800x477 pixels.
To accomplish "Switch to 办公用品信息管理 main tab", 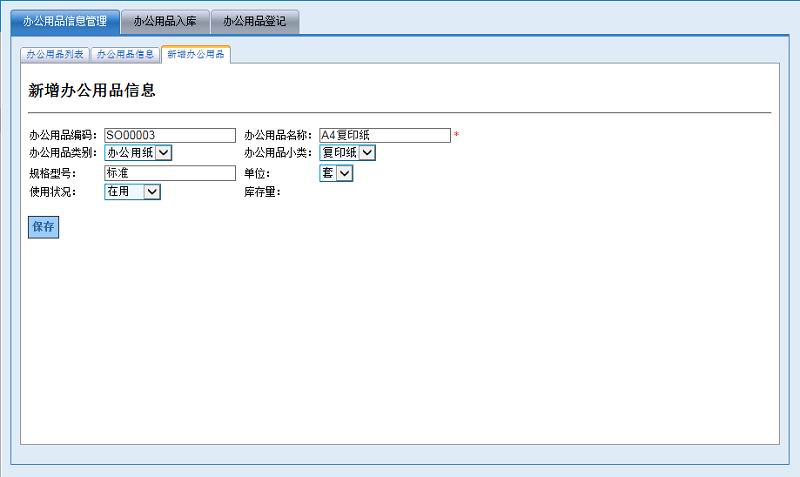I will [65, 22].
